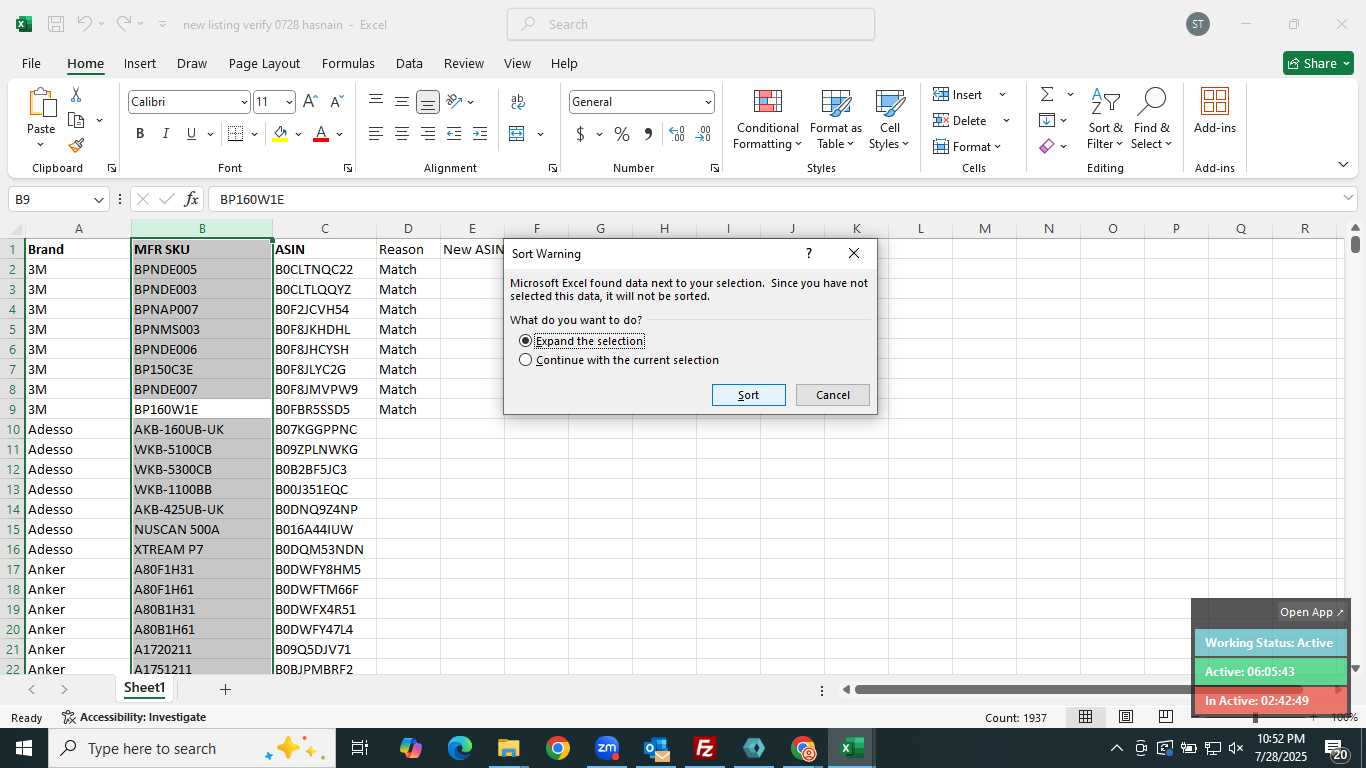This screenshot has height=768, width=1366.
Task: Open Sort & Filter
Action: click(x=1105, y=120)
